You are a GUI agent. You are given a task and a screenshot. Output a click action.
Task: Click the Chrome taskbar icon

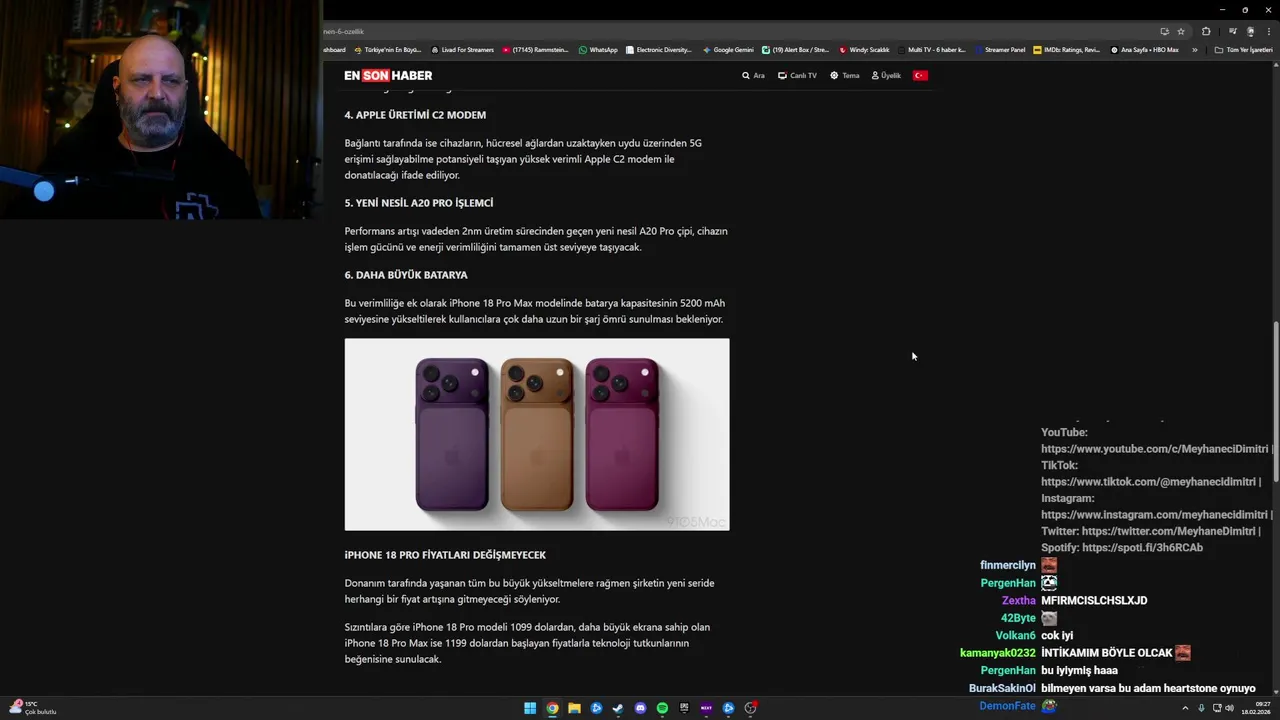coord(552,708)
